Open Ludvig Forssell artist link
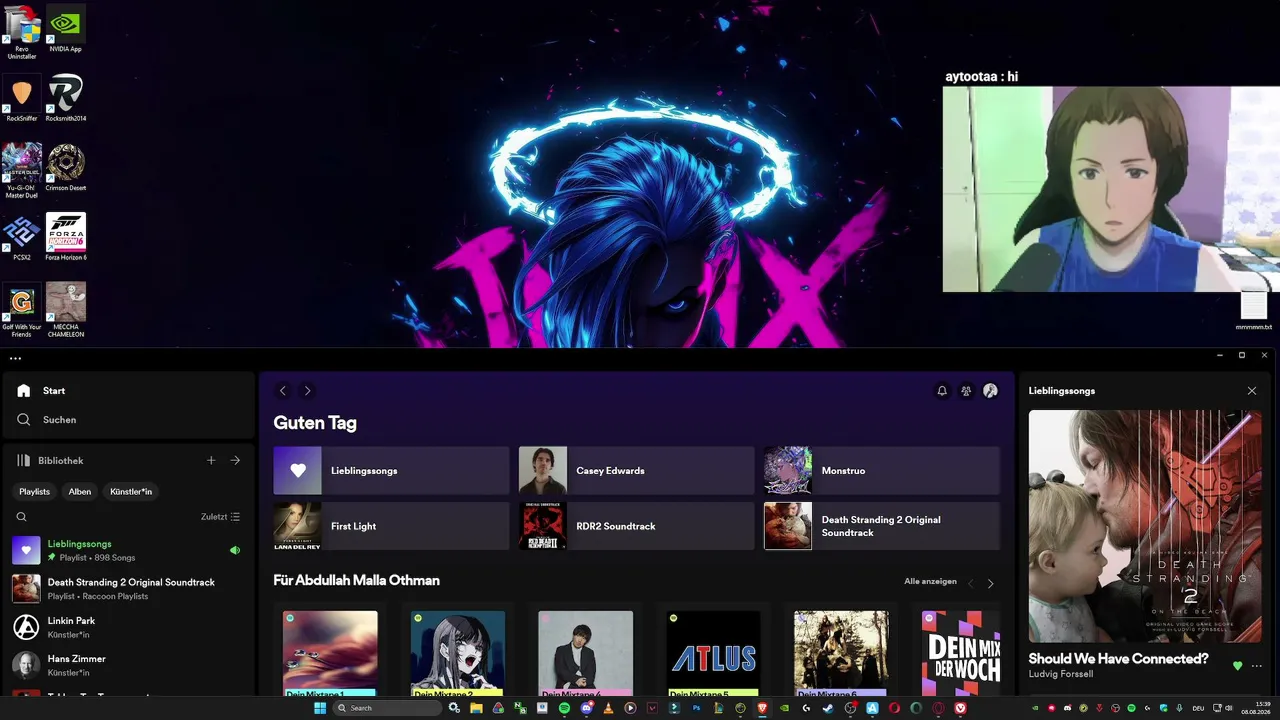This screenshot has height=720, width=1280. (x=1061, y=674)
